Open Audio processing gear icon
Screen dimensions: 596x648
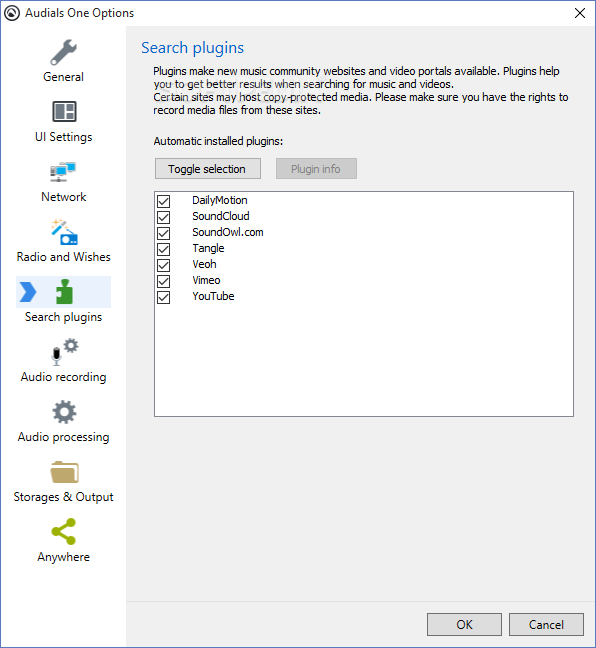[x=64, y=412]
